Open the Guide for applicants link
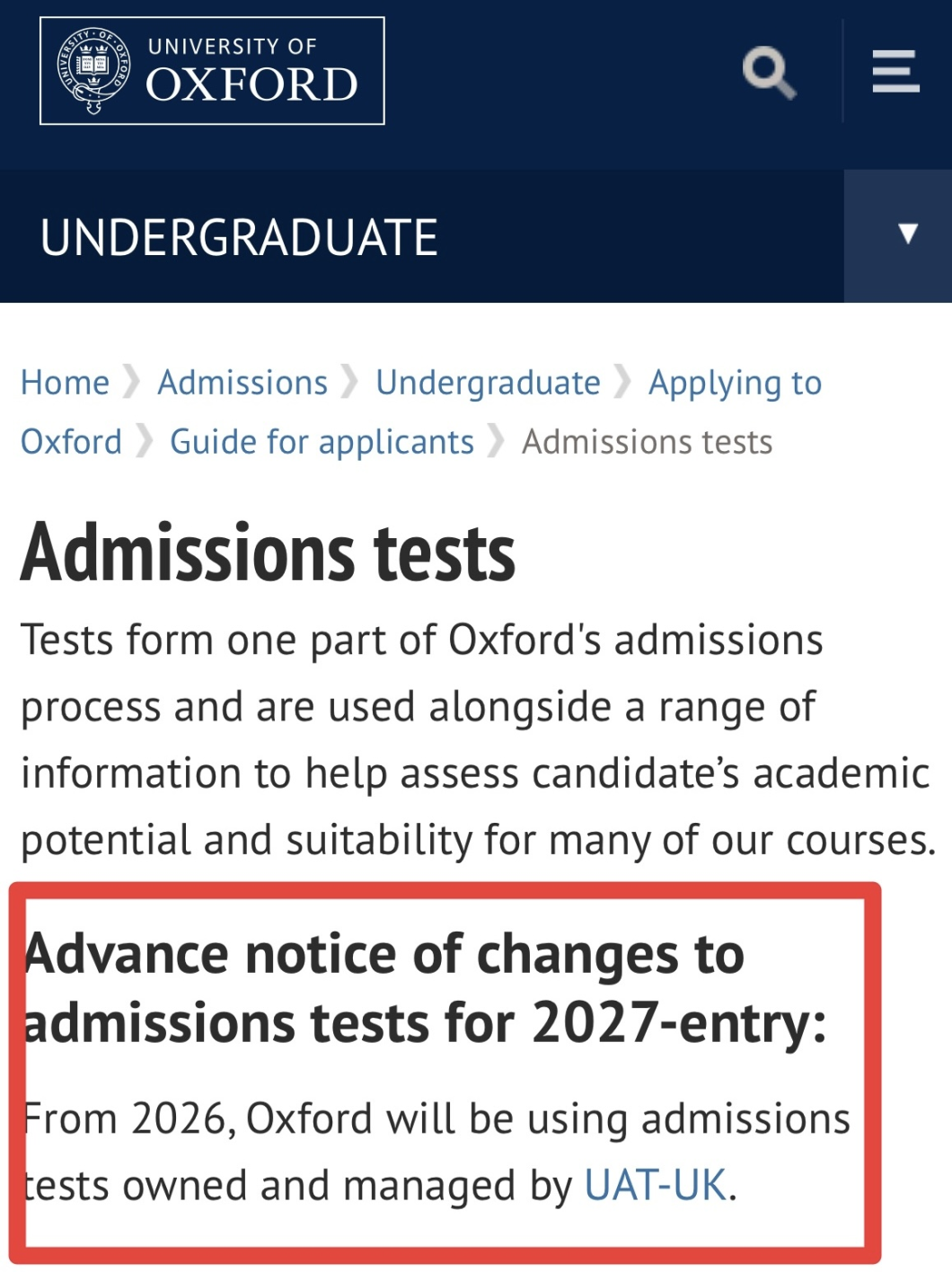The width and height of the screenshot is (952, 1272). pyautogui.click(x=322, y=441)
